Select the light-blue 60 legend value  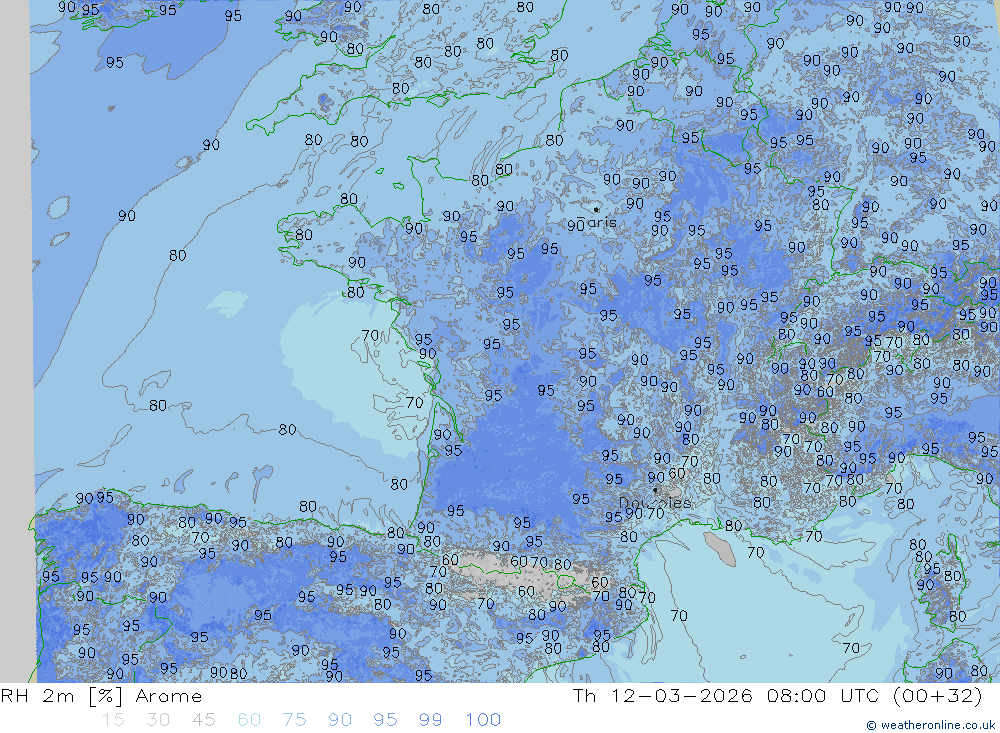pyautogui.click(x=249, y=720)
